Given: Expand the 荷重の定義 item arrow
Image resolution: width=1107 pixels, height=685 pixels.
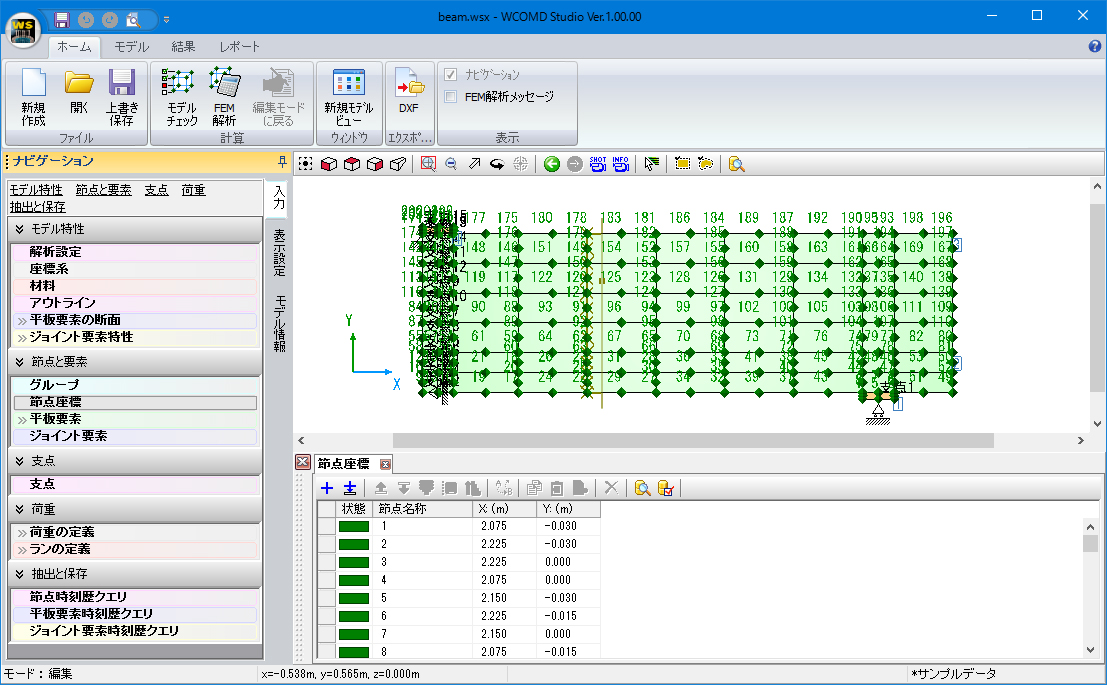Looking at the screenshot, I should [21, 532].
